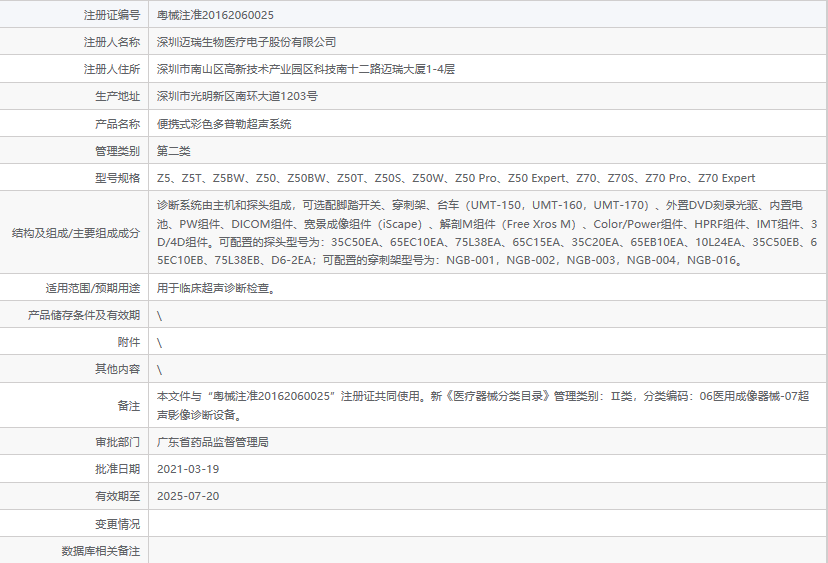The image size is (828, 563).
Task: Select the 结构及组成/主要组成成分 label
Action: 76,233
